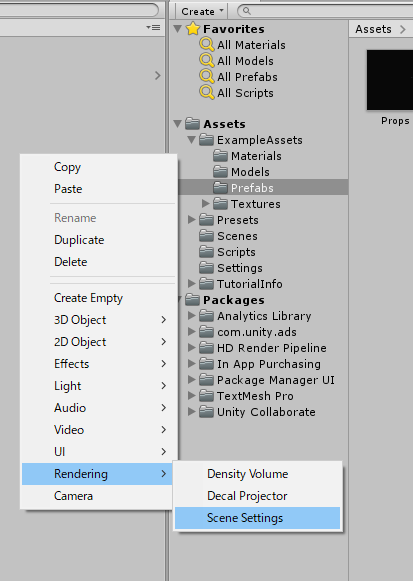Choose Copy from the context menu
Viewport: 413px width, 581px height.
(x=99, y=167)
